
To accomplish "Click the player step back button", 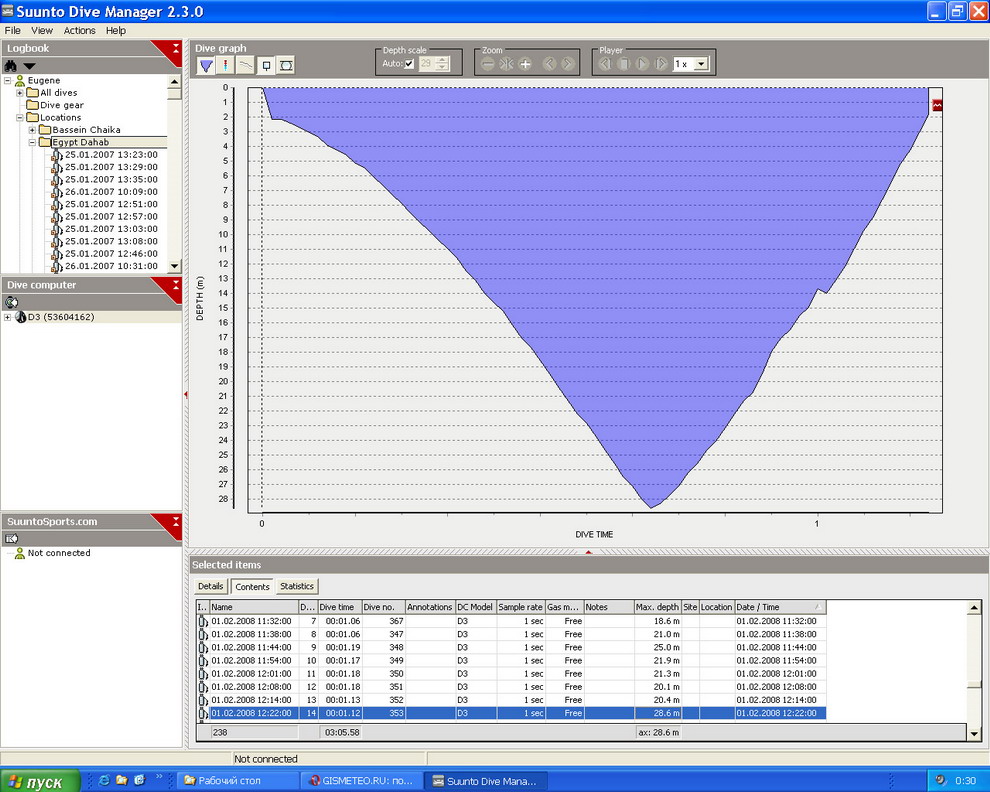I will pos(605,64).
